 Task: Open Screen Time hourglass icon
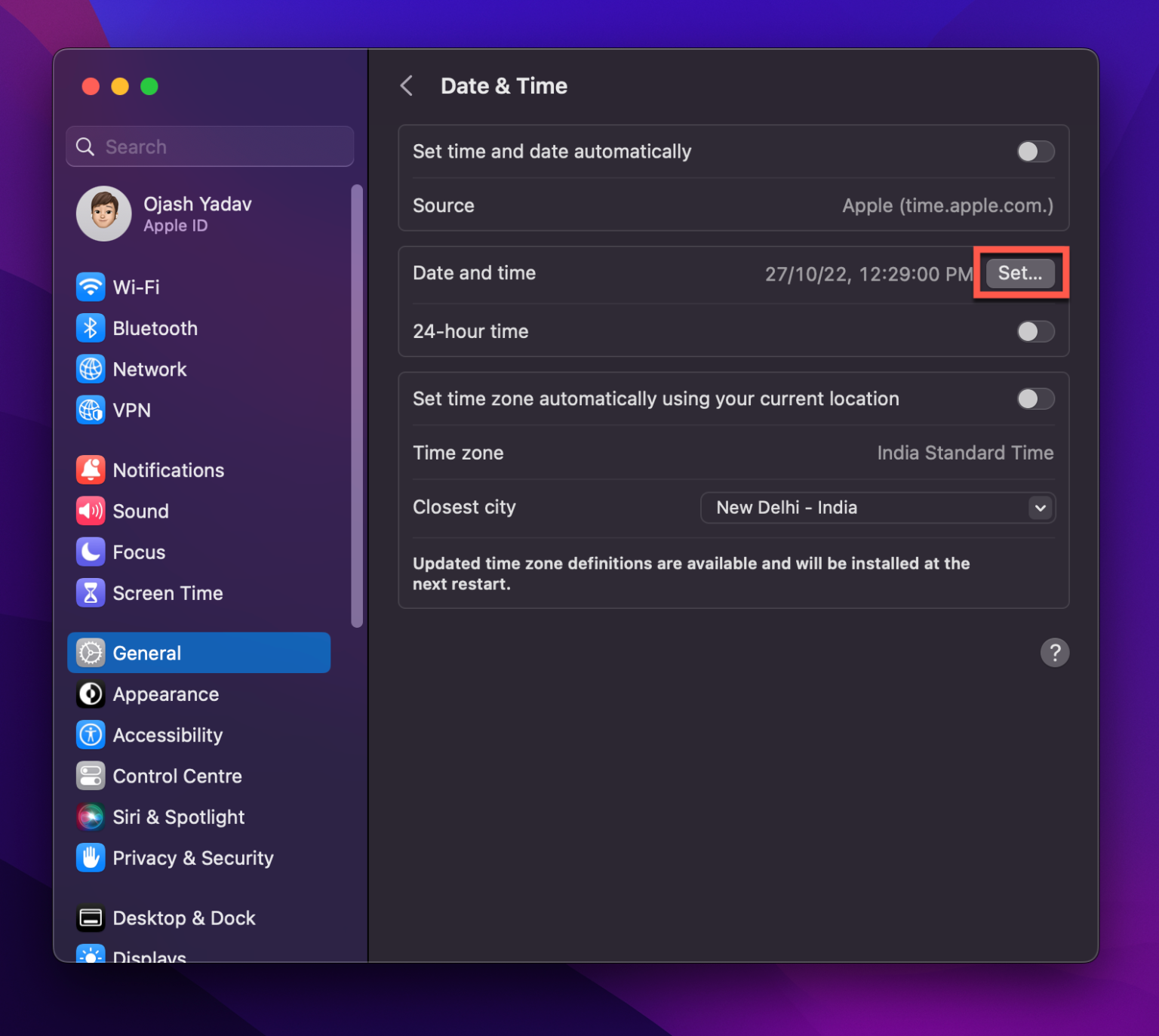coord(91,593)
